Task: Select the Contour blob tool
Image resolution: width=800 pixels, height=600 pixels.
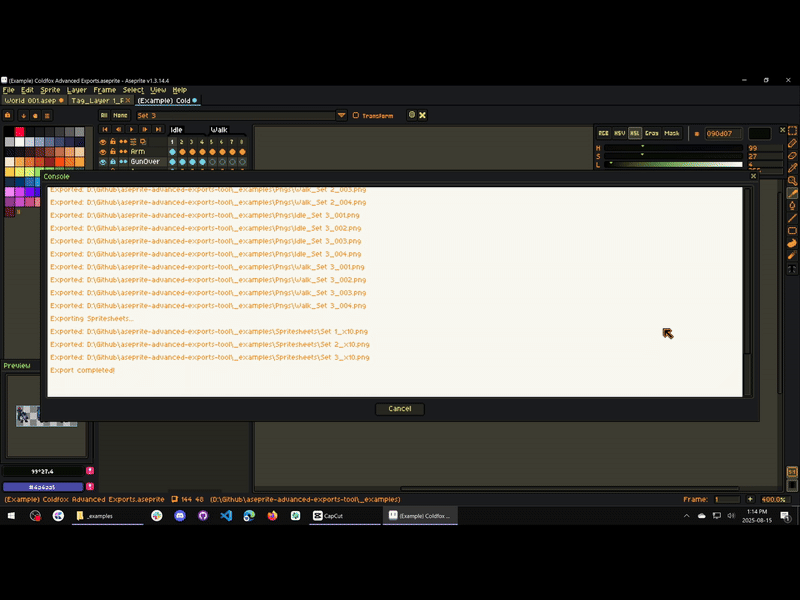Action: click(792, 243)
